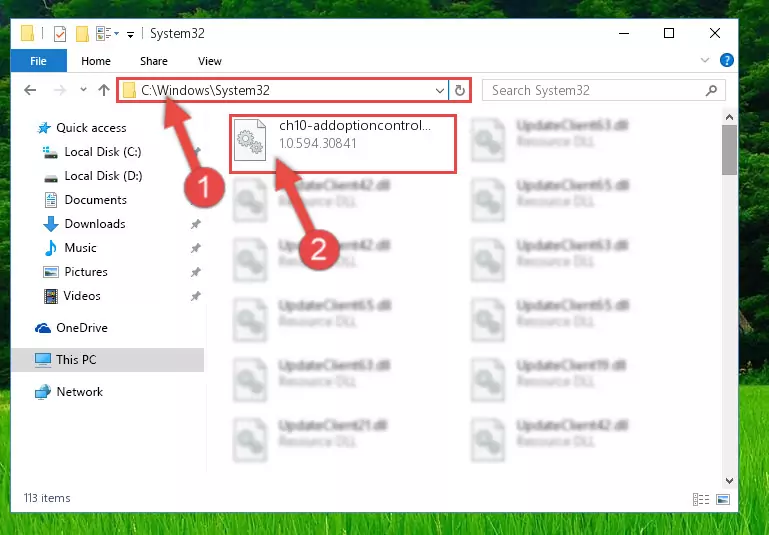The width and height of the screenshot is (769, 535).
Task: Open the File menu tab
Action: coord(38,61)
